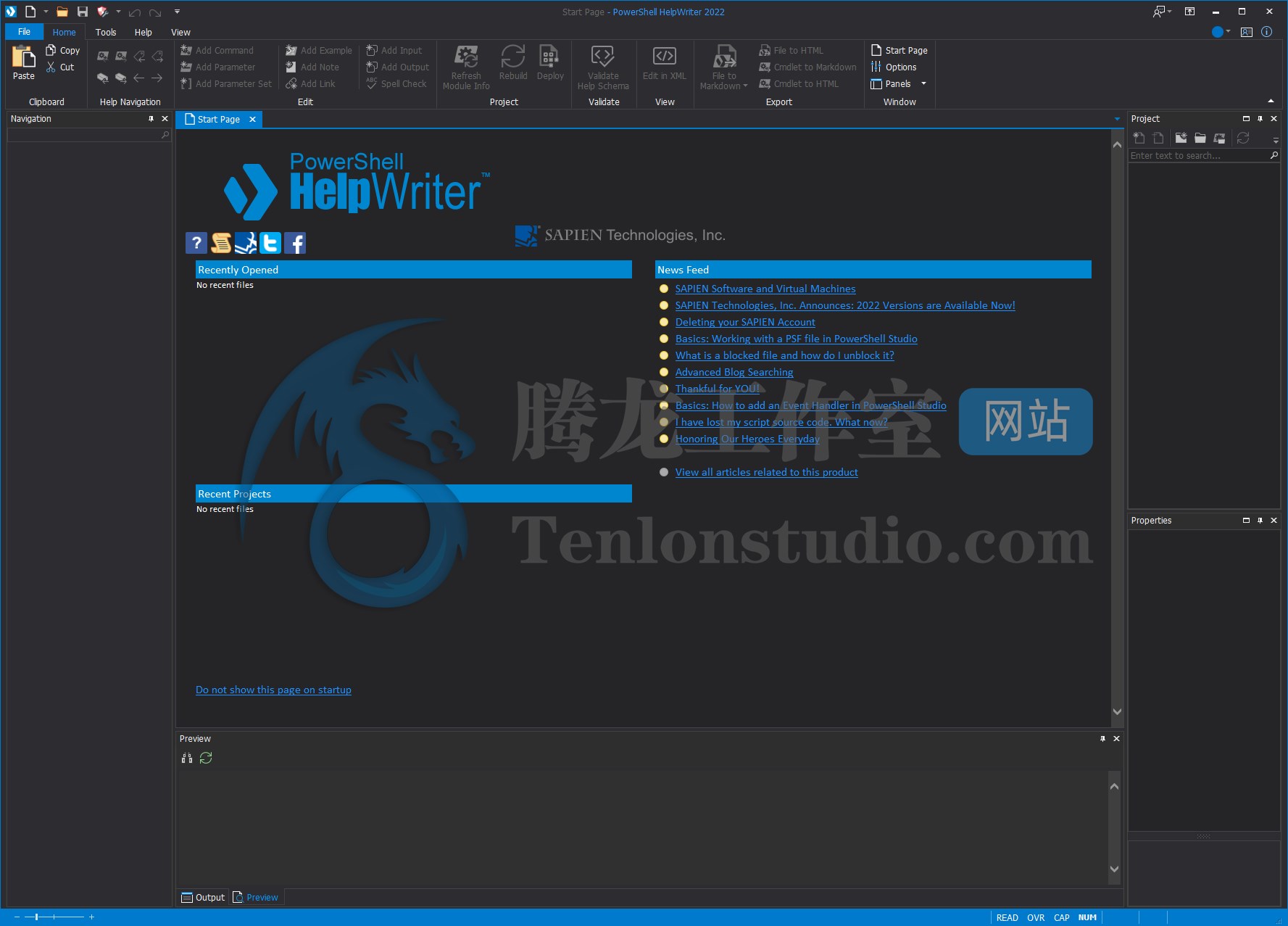Click Validate Help Schema button
Image resolution: width=1288 pixels, height=926 pixels.
tap(603, 67)
